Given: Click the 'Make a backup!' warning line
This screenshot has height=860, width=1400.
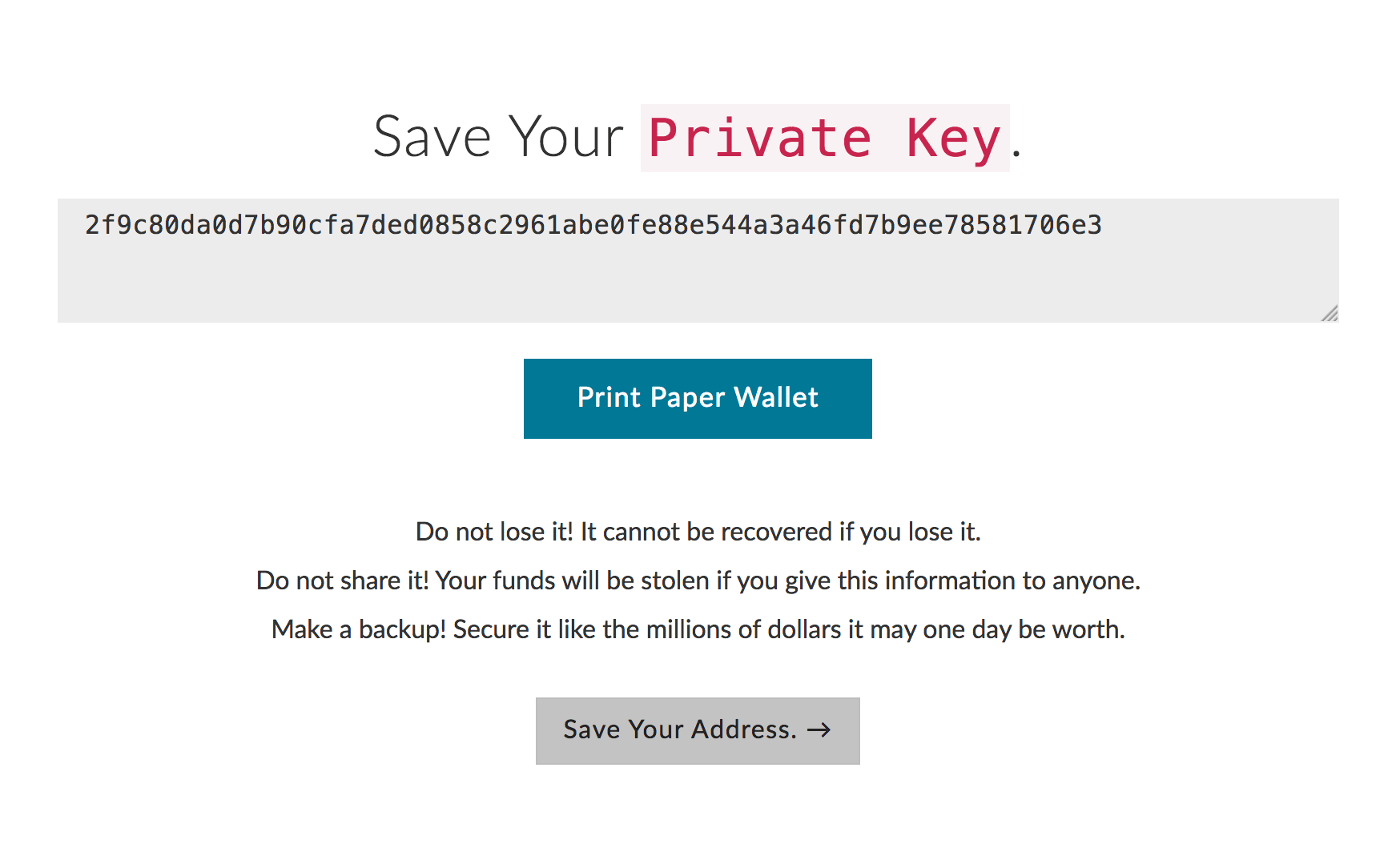Looking at the screenshot, I should click(698, 629).
